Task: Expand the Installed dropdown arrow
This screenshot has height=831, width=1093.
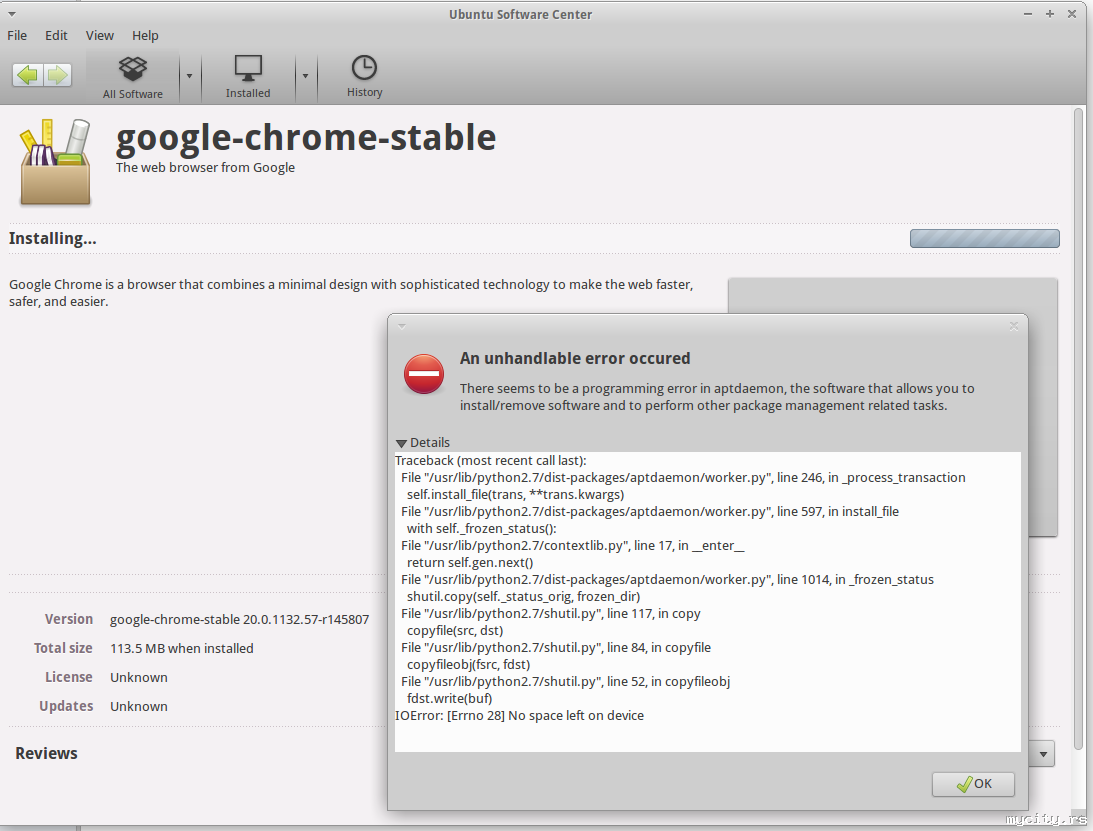Action: point(305,76)
